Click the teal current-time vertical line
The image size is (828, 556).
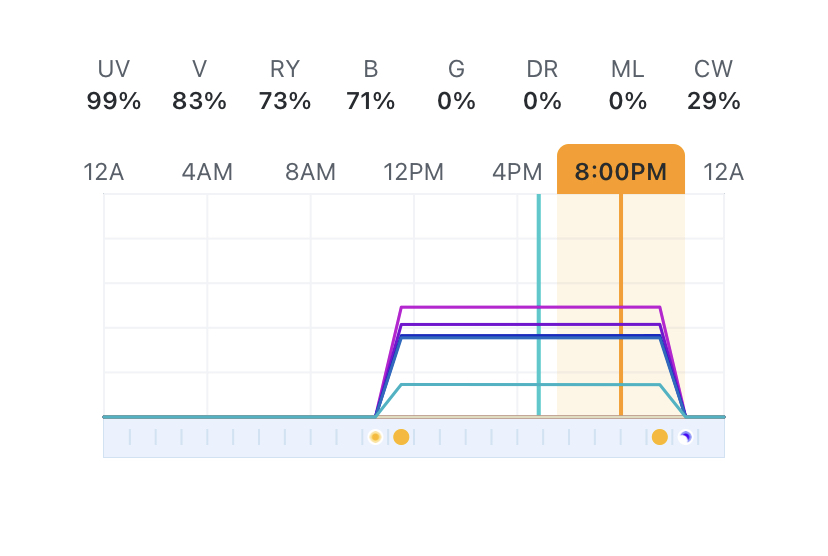click(539, 300)
